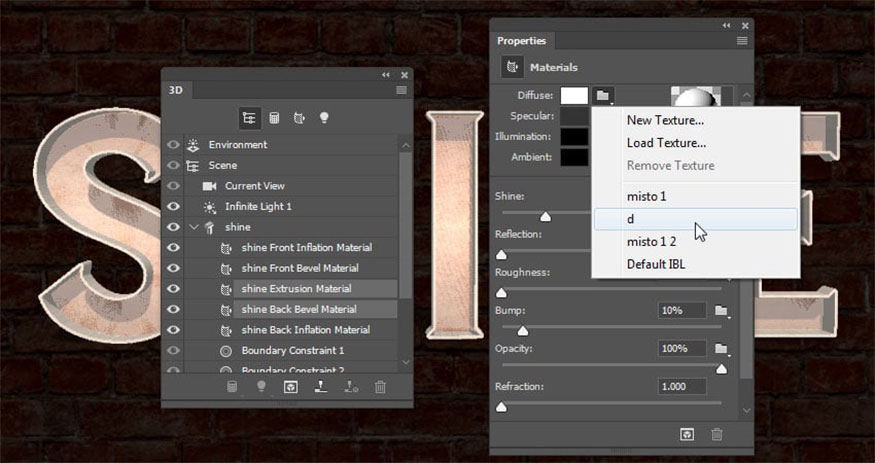
Task: Open the Bump texture folder menu
Action: tap(721, 311)
